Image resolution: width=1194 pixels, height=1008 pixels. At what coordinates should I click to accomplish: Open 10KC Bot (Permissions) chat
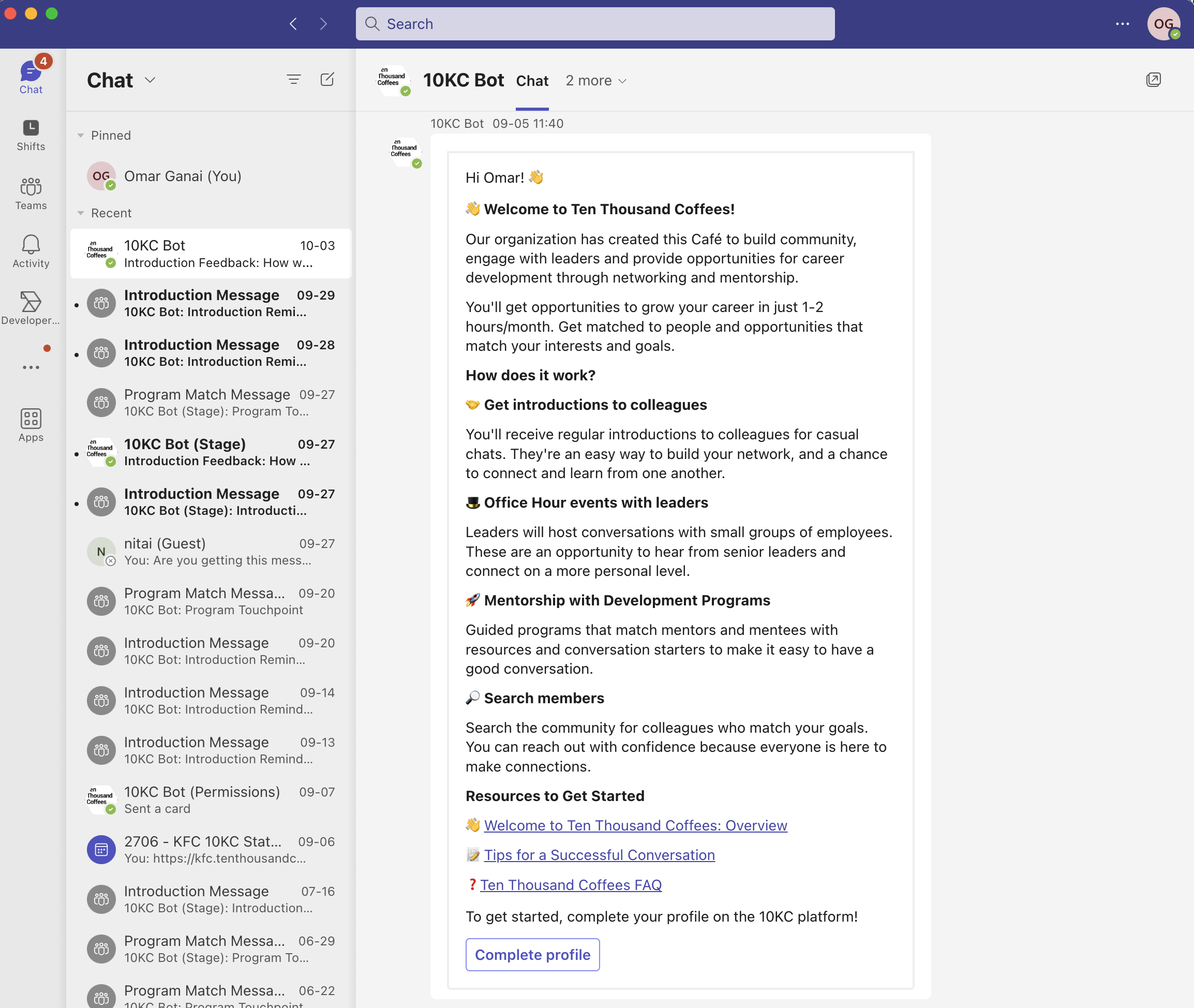[x=210, y=800]
